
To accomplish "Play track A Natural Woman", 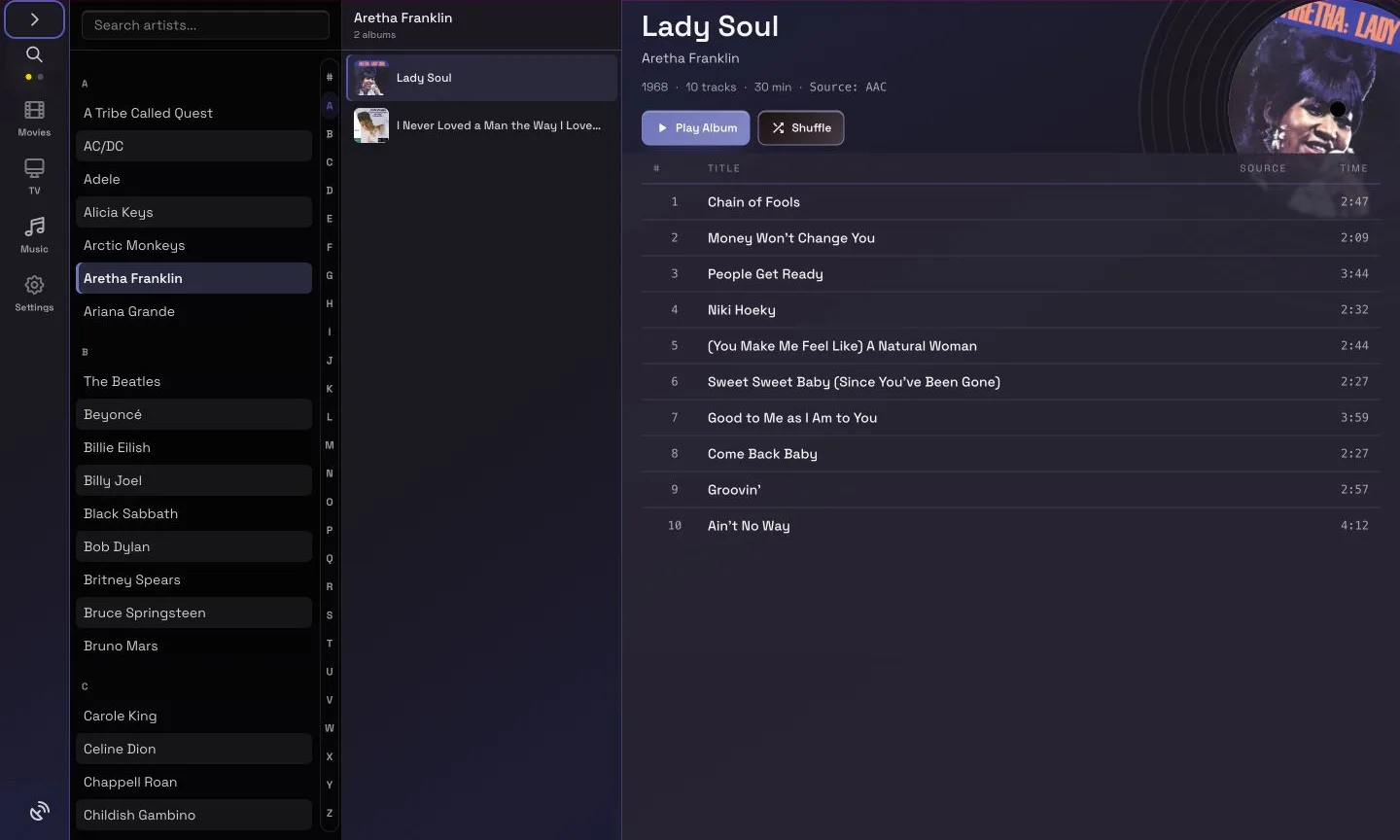I will 1011,346.
